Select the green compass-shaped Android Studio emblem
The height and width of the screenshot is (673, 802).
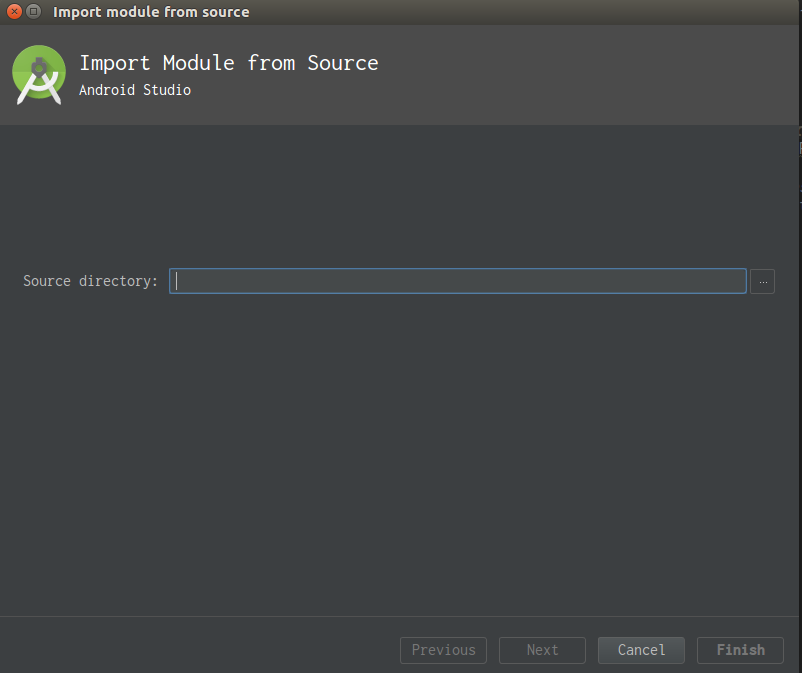[x=39, y=75]
